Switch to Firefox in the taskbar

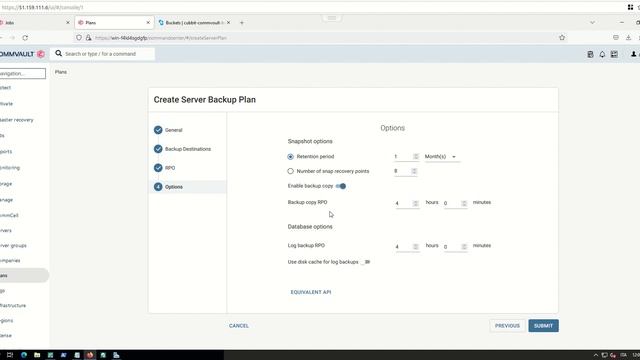pos(90,355)
